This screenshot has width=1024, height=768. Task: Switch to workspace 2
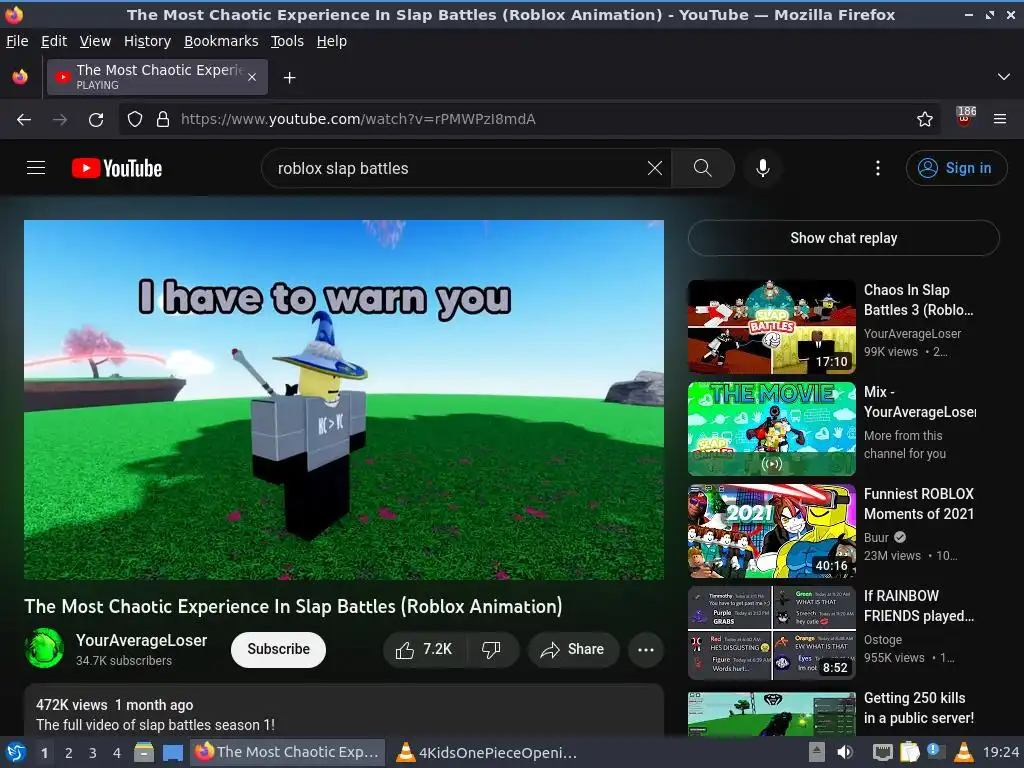pyautogui.click(x=69, y=753)
